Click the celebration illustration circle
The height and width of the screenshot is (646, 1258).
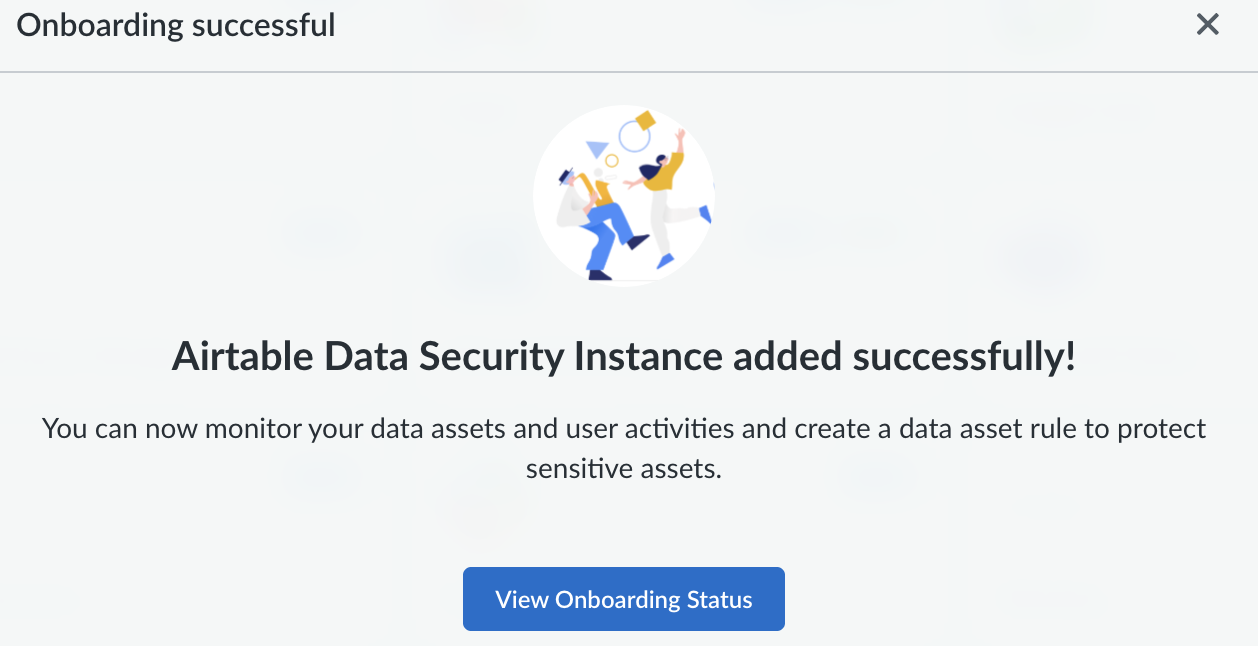[x=624, y=198]
